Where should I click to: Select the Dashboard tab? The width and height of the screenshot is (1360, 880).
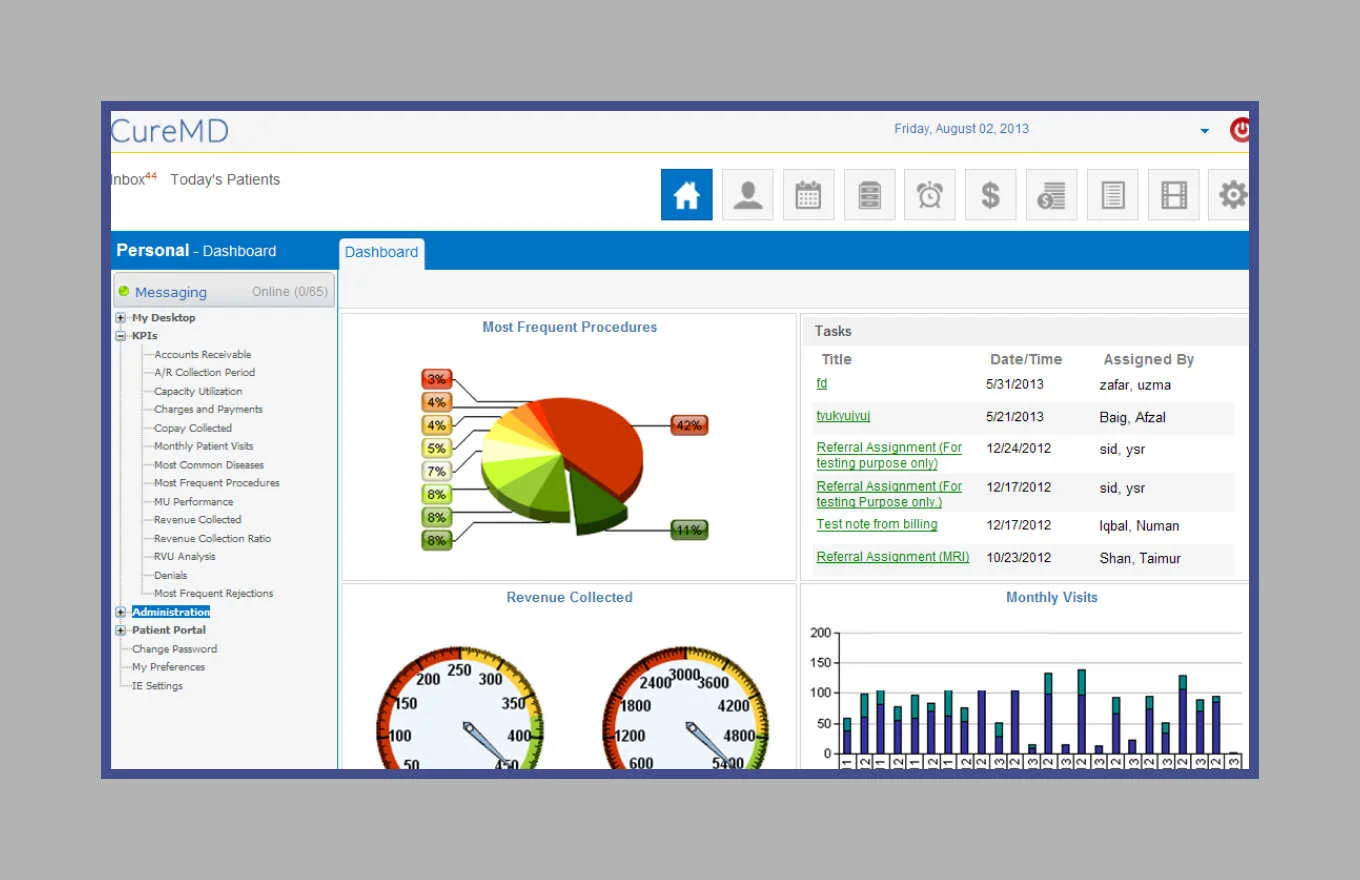(381, 253)
